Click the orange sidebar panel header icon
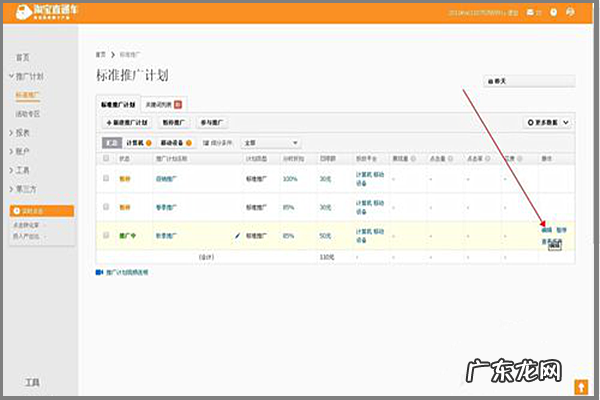Viewport: 600px width, 400px height. click(x=16, y=211)
